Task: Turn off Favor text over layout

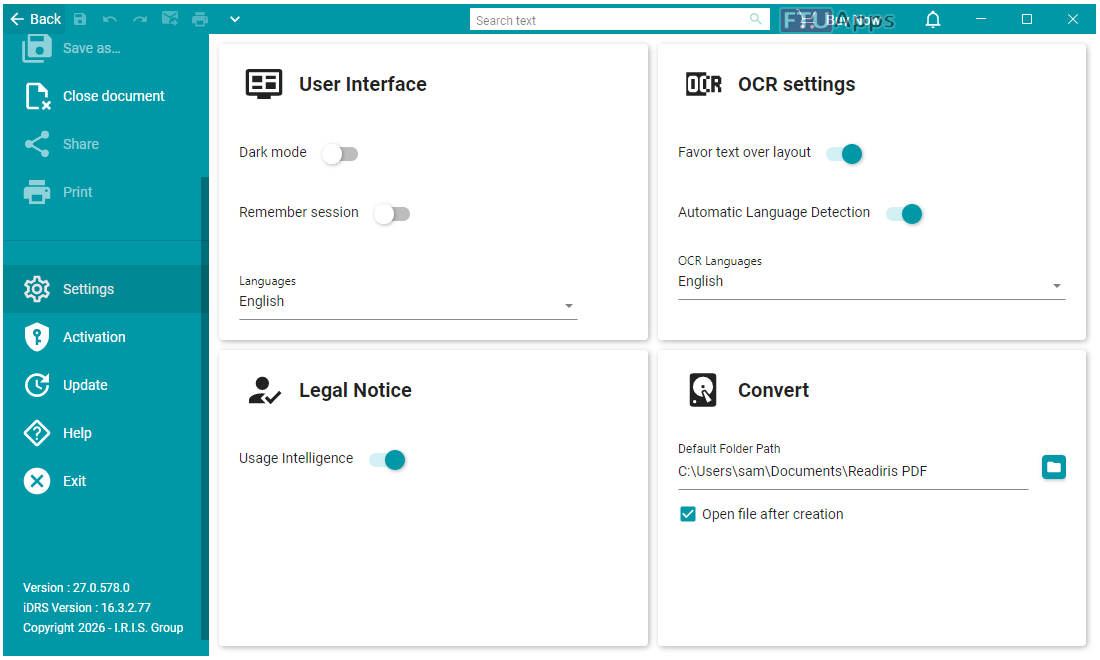Action: click(x=844, y=154)
